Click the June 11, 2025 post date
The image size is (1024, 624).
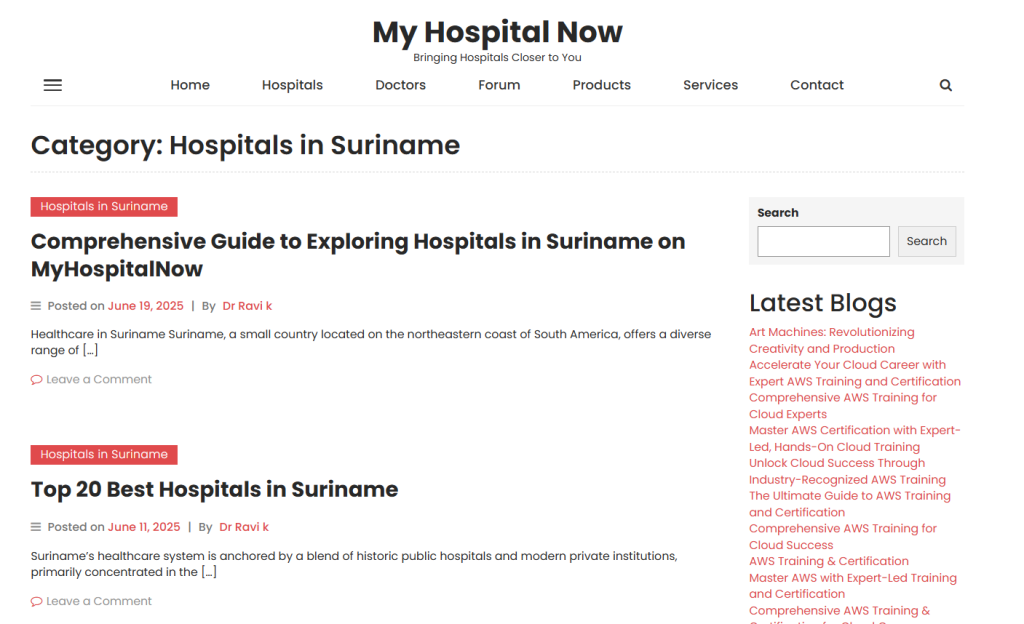tap(144, 527)
